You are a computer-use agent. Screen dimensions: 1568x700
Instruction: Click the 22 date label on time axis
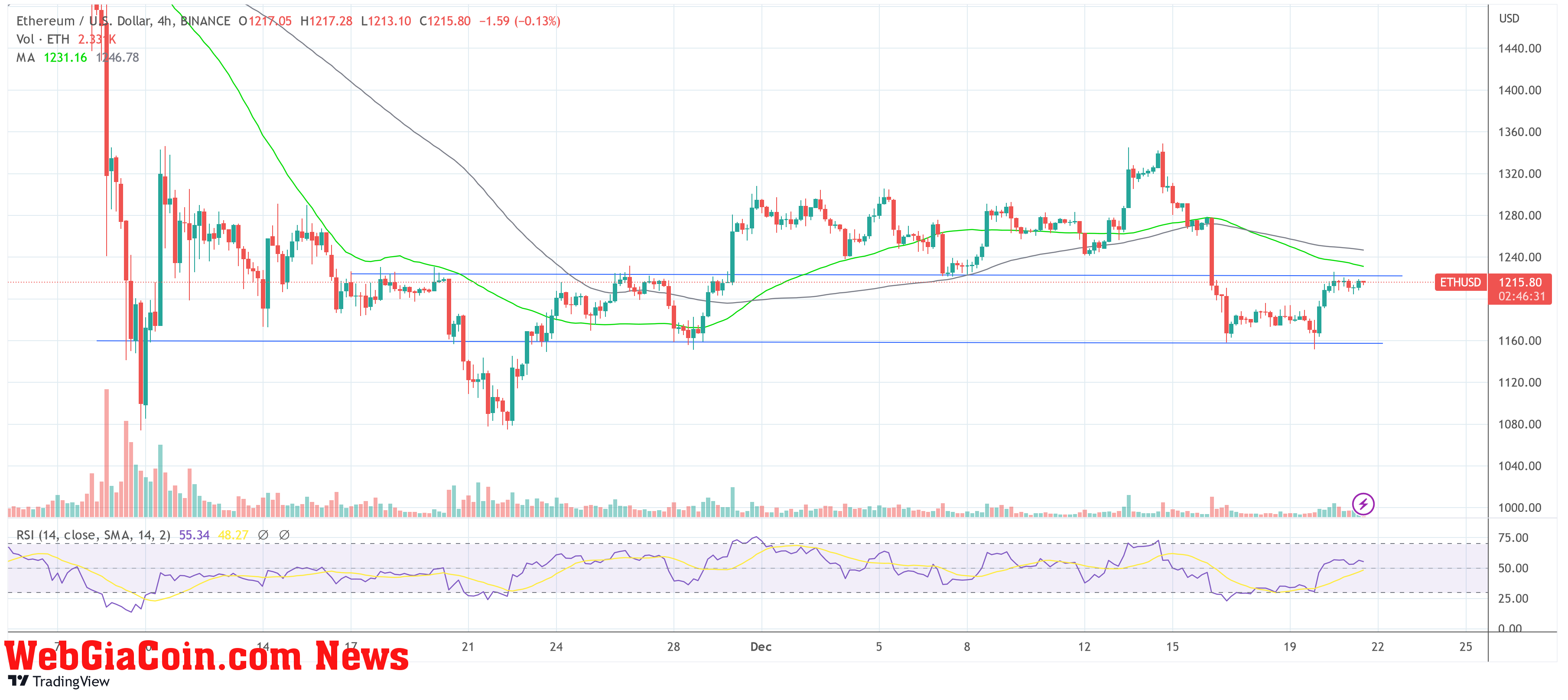[1377, 647]
